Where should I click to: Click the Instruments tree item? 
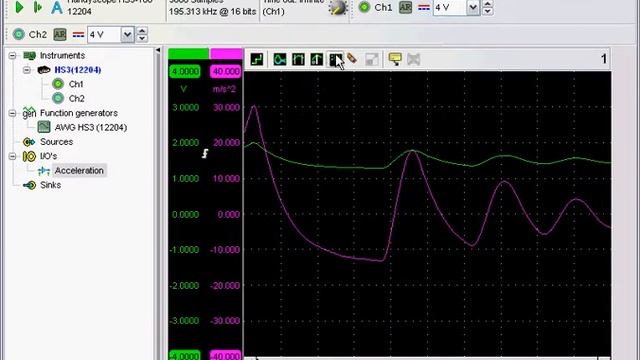pos(62,56)
